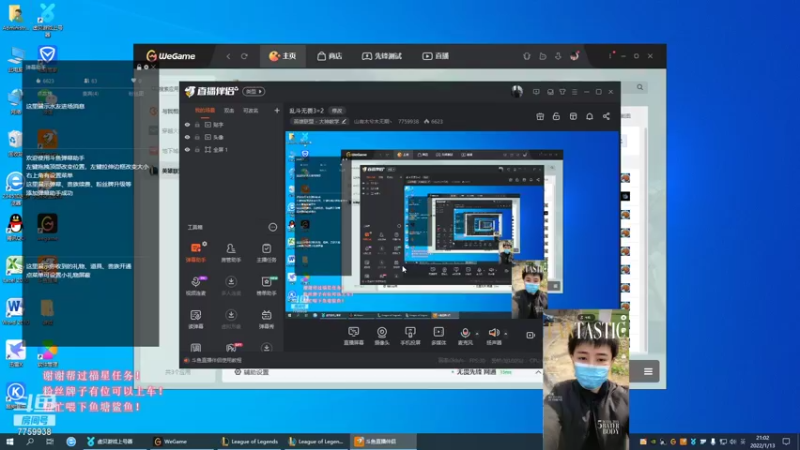Open the first League of Legends taskbar item
800x450 pixels.
(249, 441)
